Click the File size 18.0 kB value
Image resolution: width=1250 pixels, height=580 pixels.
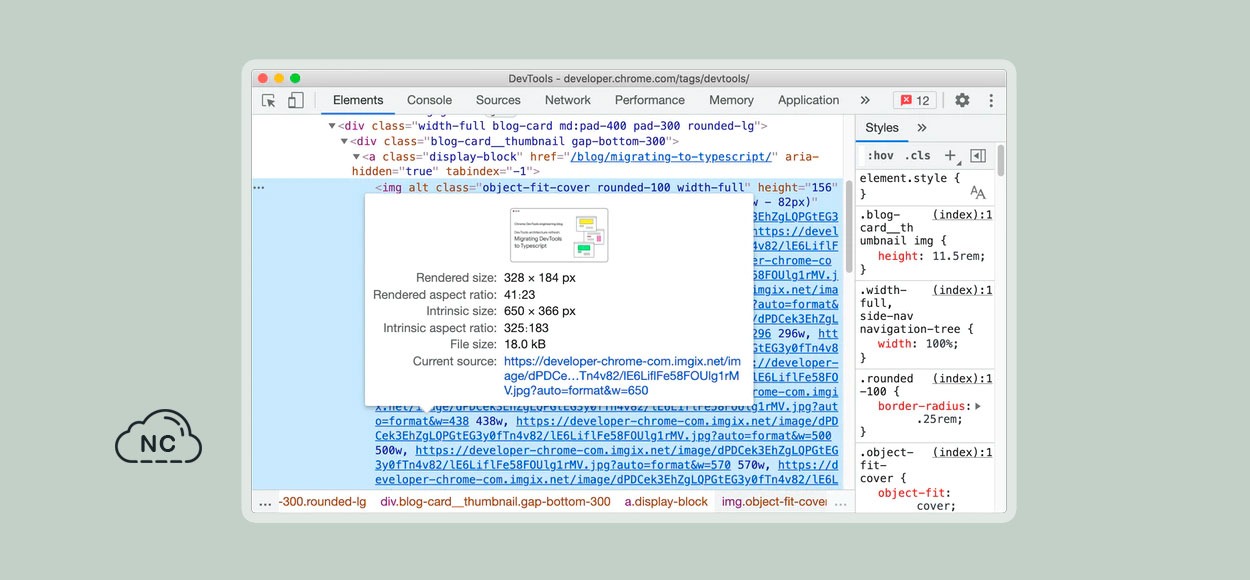[525, 344]
